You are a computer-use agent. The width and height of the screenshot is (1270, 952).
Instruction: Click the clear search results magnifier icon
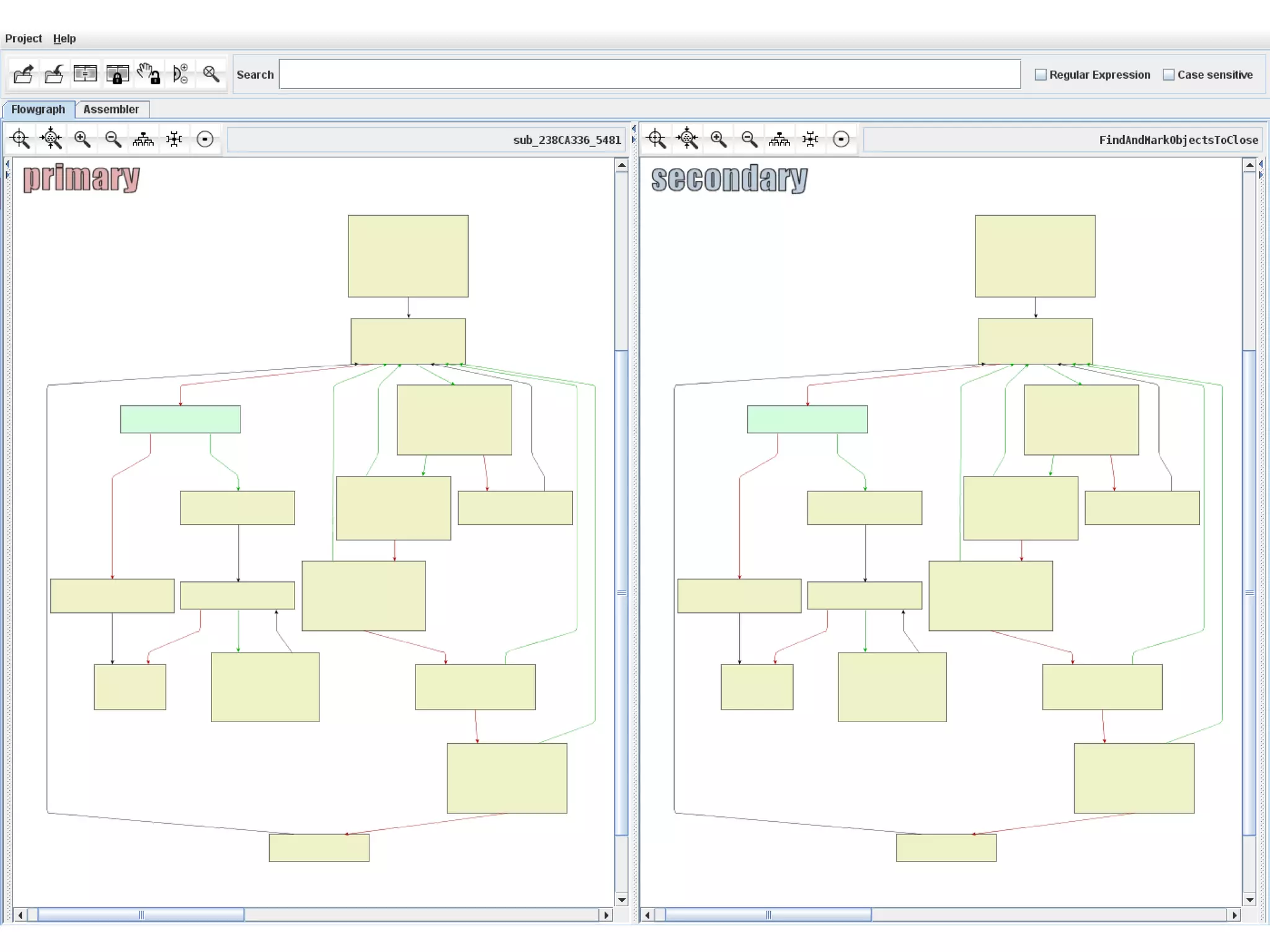211,74
